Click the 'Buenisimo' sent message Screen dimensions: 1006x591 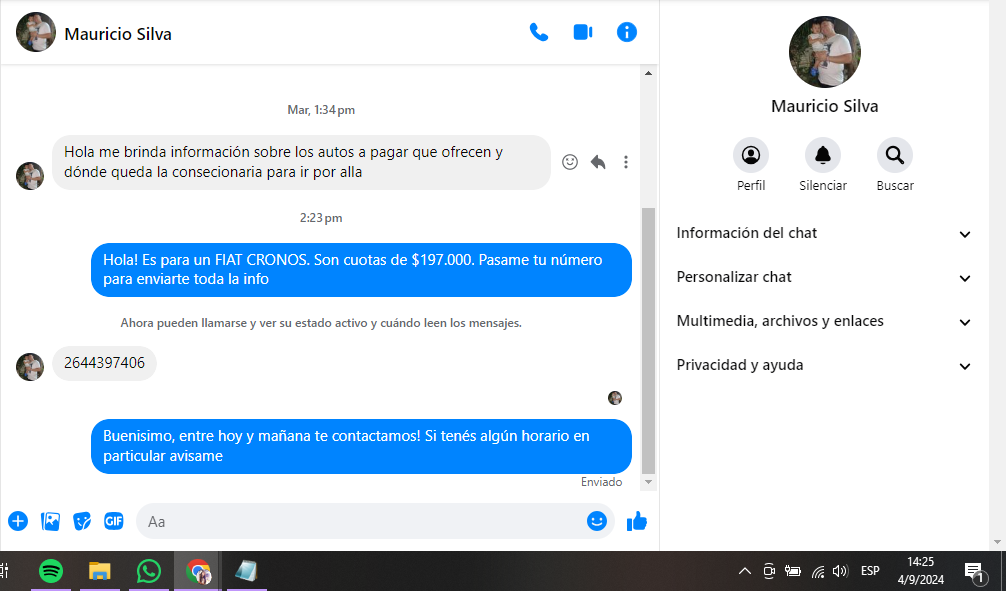click(x=361, y=446)
